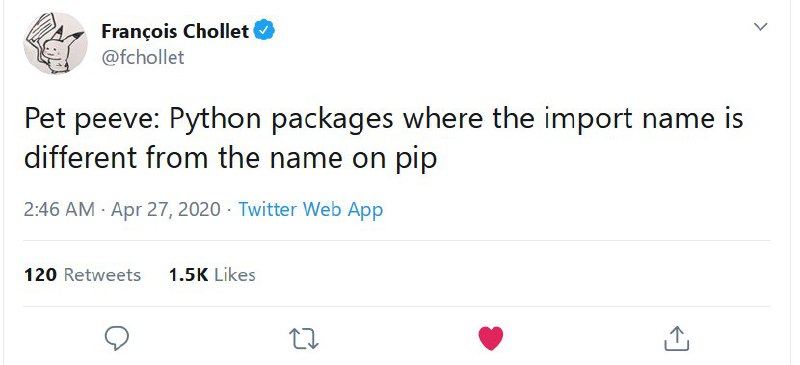Click the bold '120' retweet count
This screenshot has width=800, height=365.
[x=40, y=275]
